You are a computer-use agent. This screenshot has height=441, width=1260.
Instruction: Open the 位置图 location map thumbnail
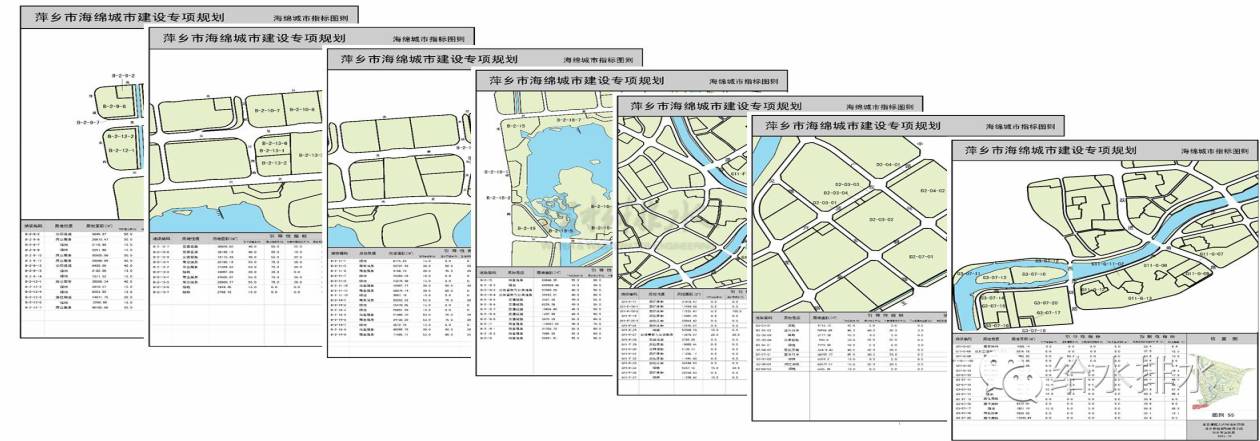(x=1220, y=378)
